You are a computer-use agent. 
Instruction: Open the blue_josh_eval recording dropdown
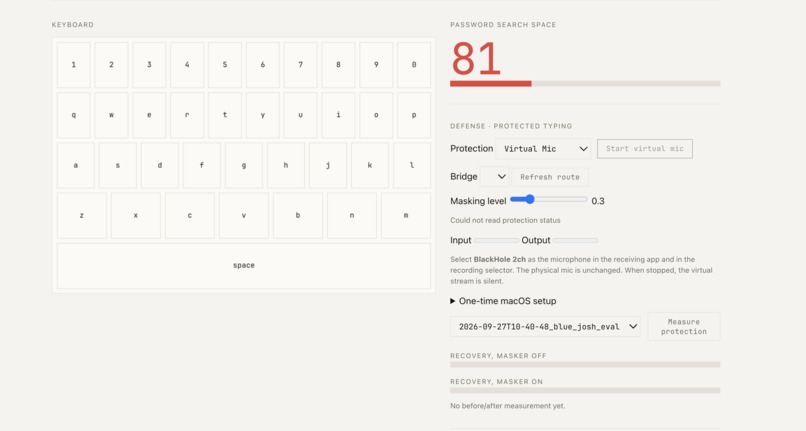pos(545,327)
